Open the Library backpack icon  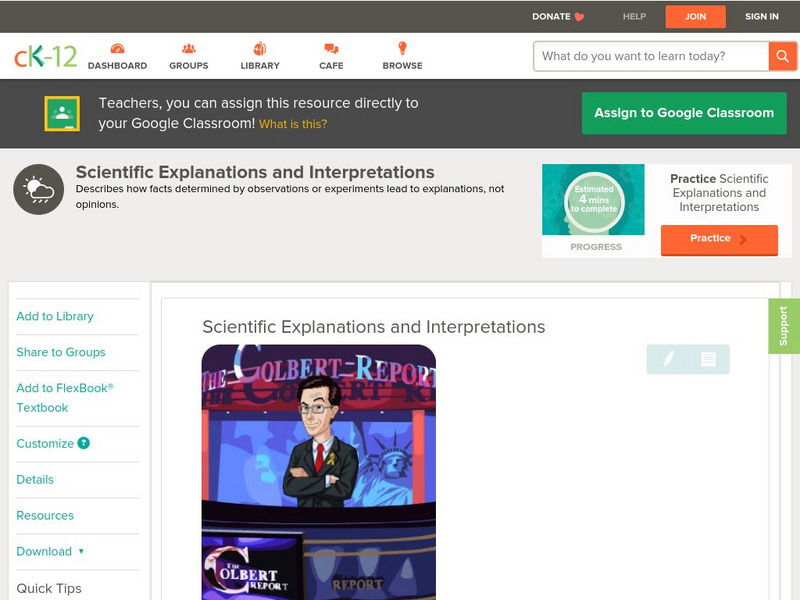260,48
